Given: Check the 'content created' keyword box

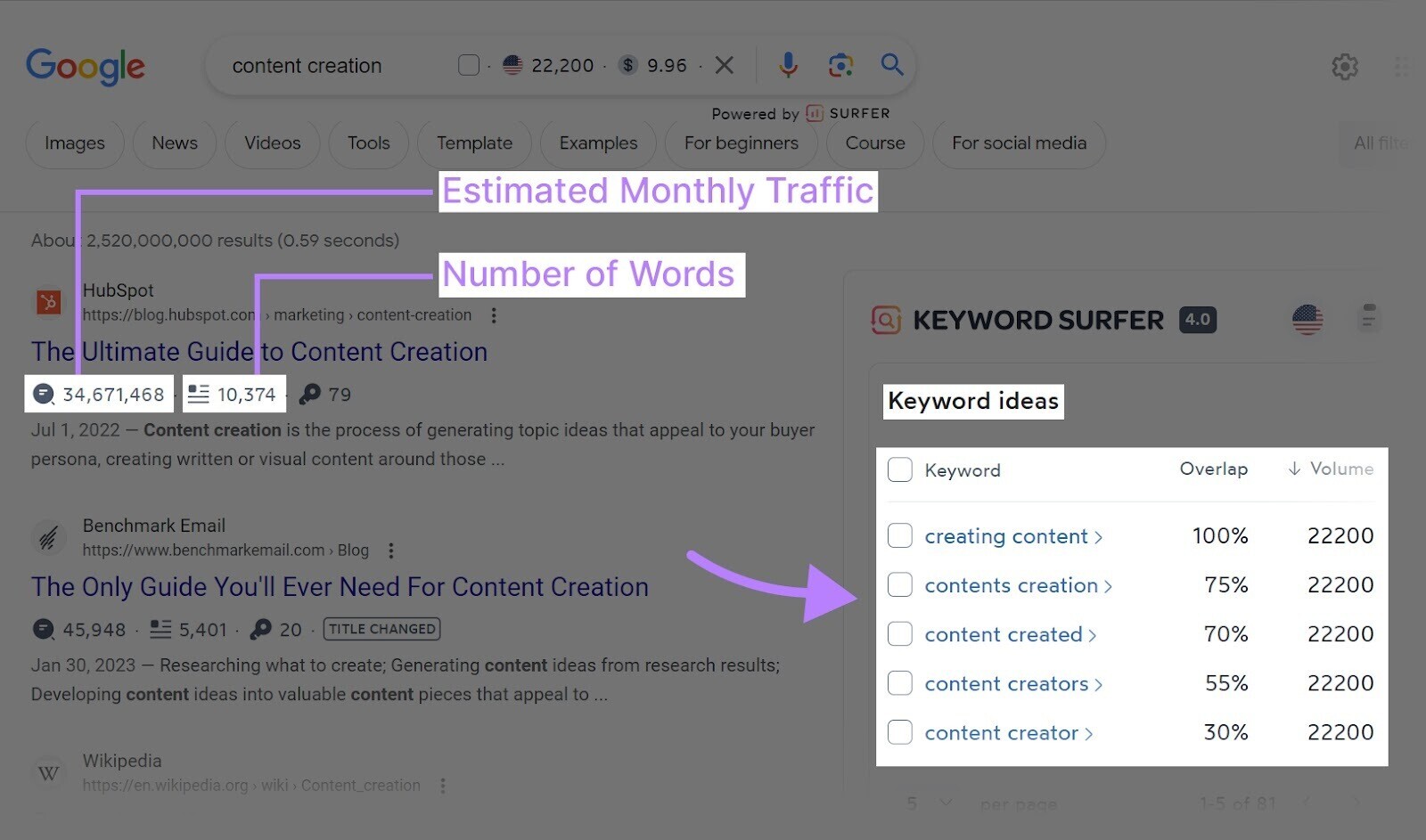Looking at the screenshot, I should pyautogui.click(x=900, y=633).
